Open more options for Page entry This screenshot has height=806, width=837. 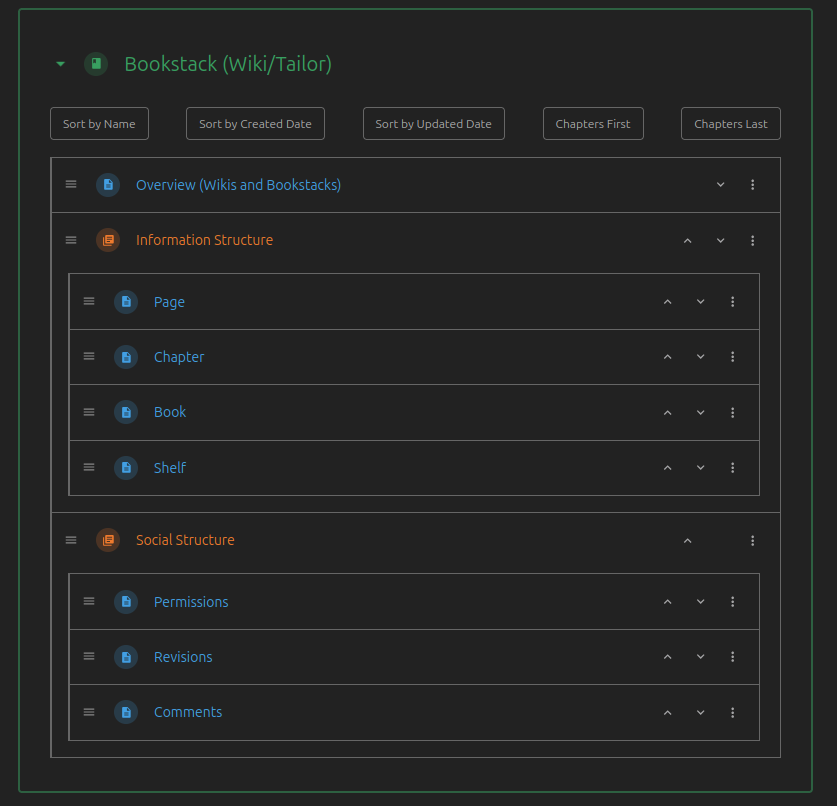point(732,302)
